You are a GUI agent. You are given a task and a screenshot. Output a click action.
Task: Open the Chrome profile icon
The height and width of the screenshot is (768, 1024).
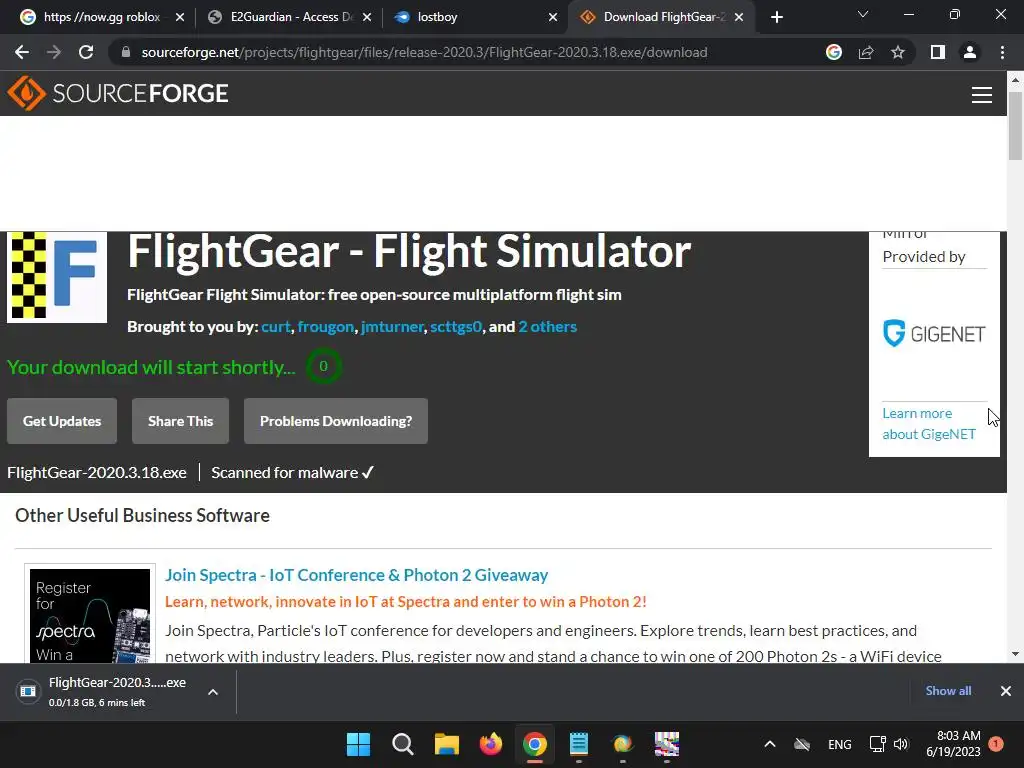coord(970,52)
